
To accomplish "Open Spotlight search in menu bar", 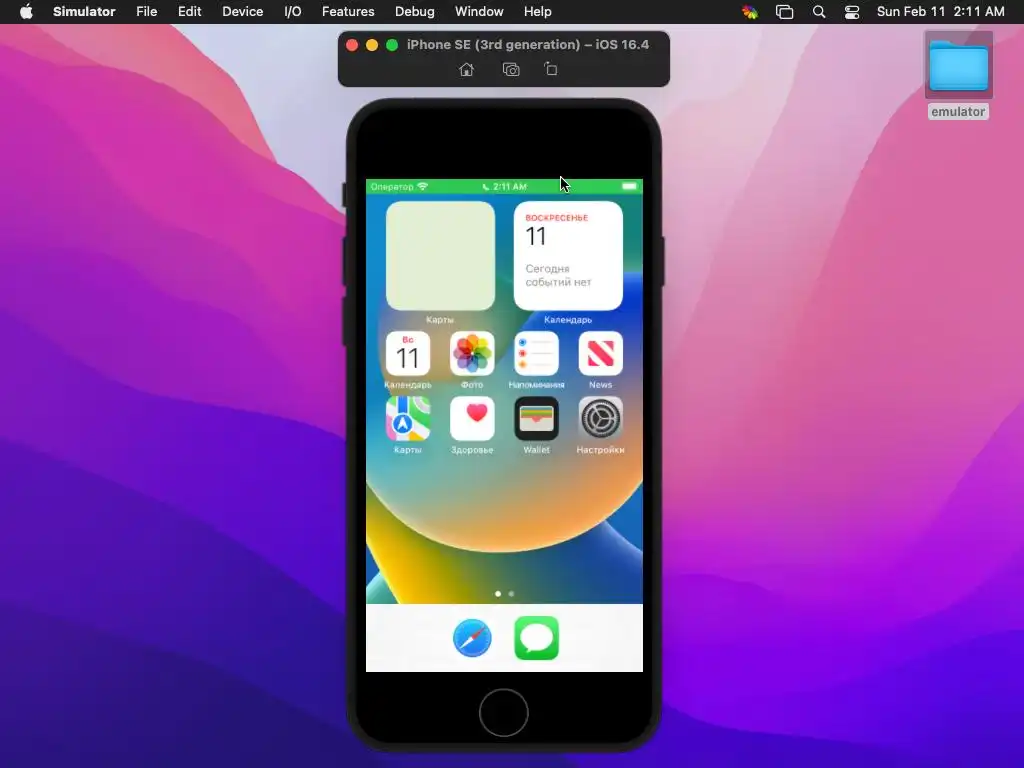I will pyautogui.click(x=819, y=12).
